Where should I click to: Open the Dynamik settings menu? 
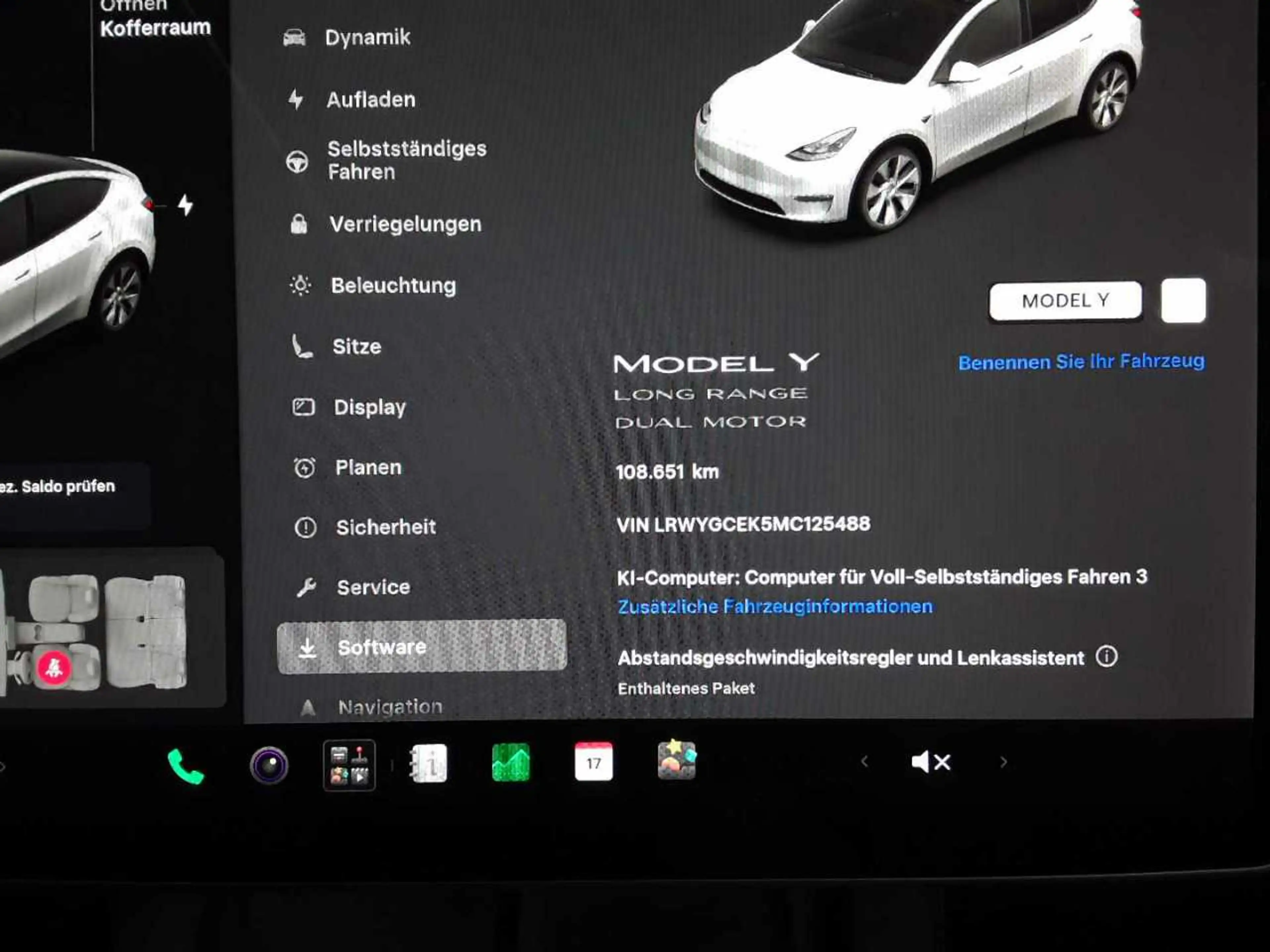[x=367, y=38]
